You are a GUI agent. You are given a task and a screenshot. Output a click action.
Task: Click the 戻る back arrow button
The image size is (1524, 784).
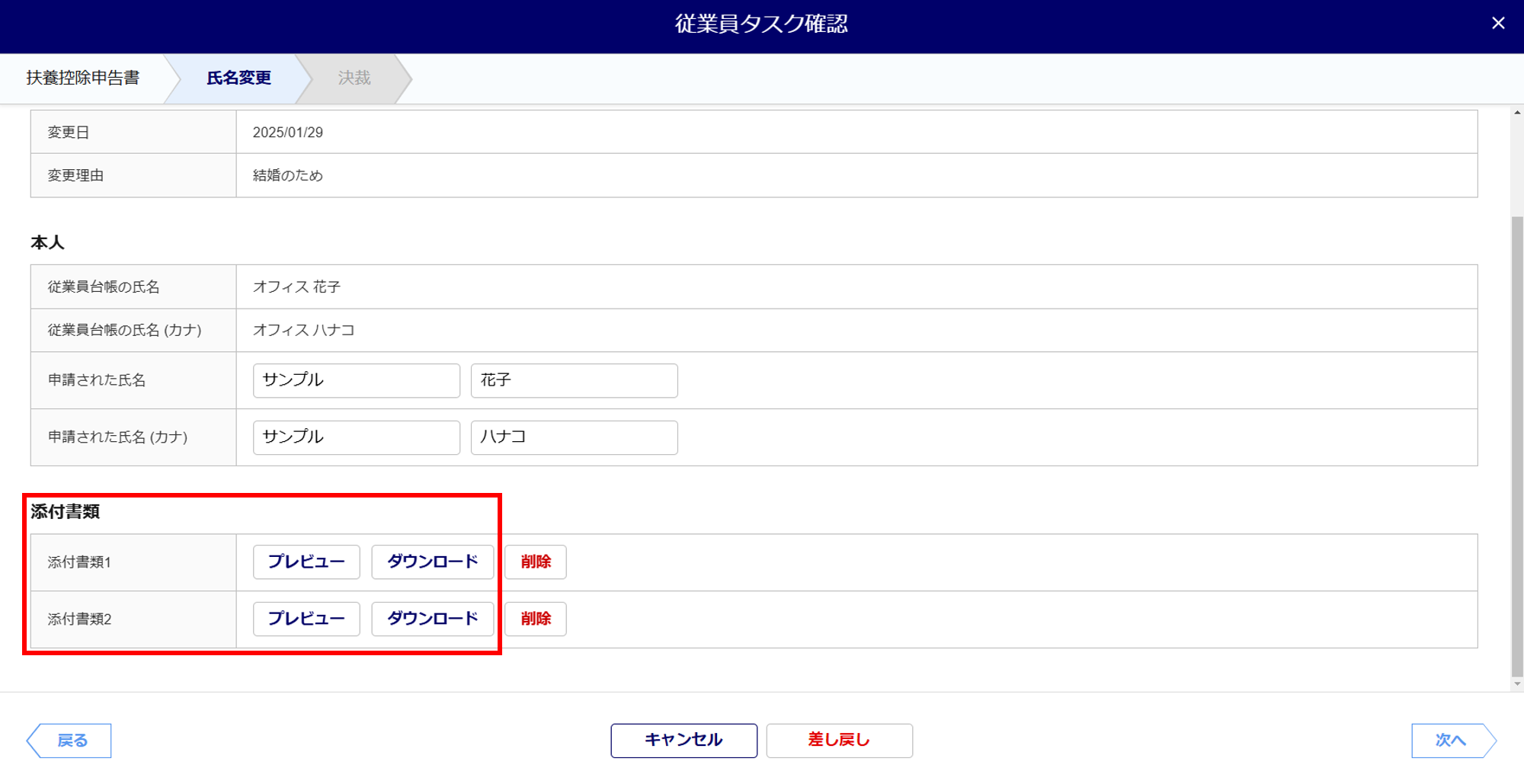click(69, 741)
